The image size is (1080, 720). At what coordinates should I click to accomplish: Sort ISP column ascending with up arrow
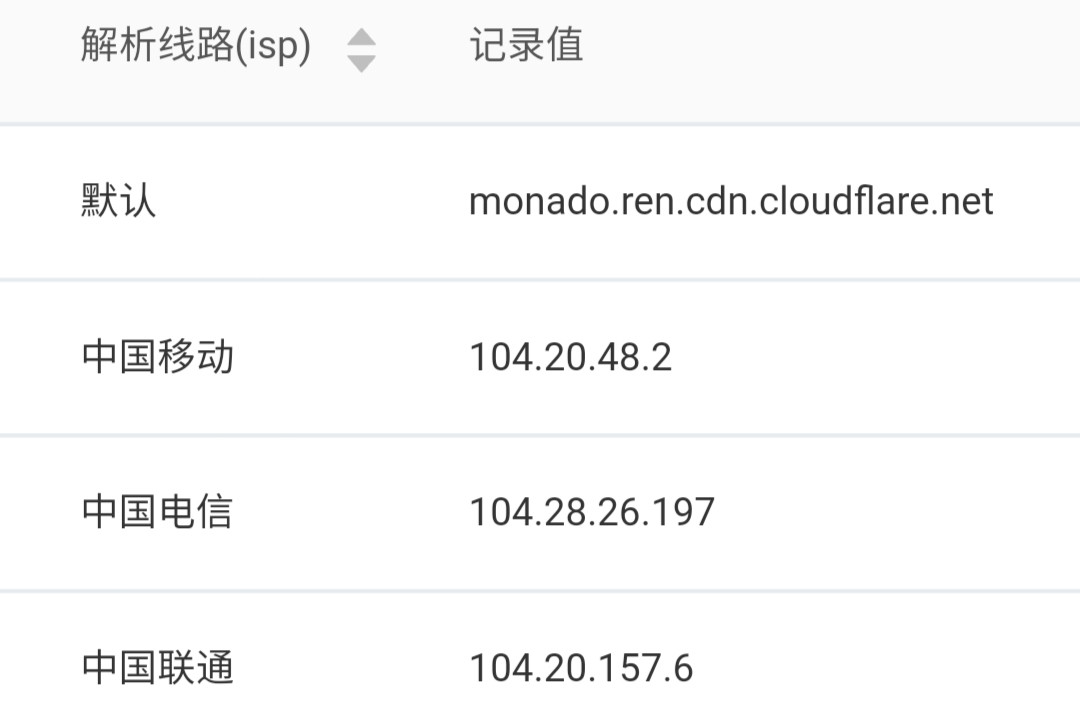click(x=361, y=38)
